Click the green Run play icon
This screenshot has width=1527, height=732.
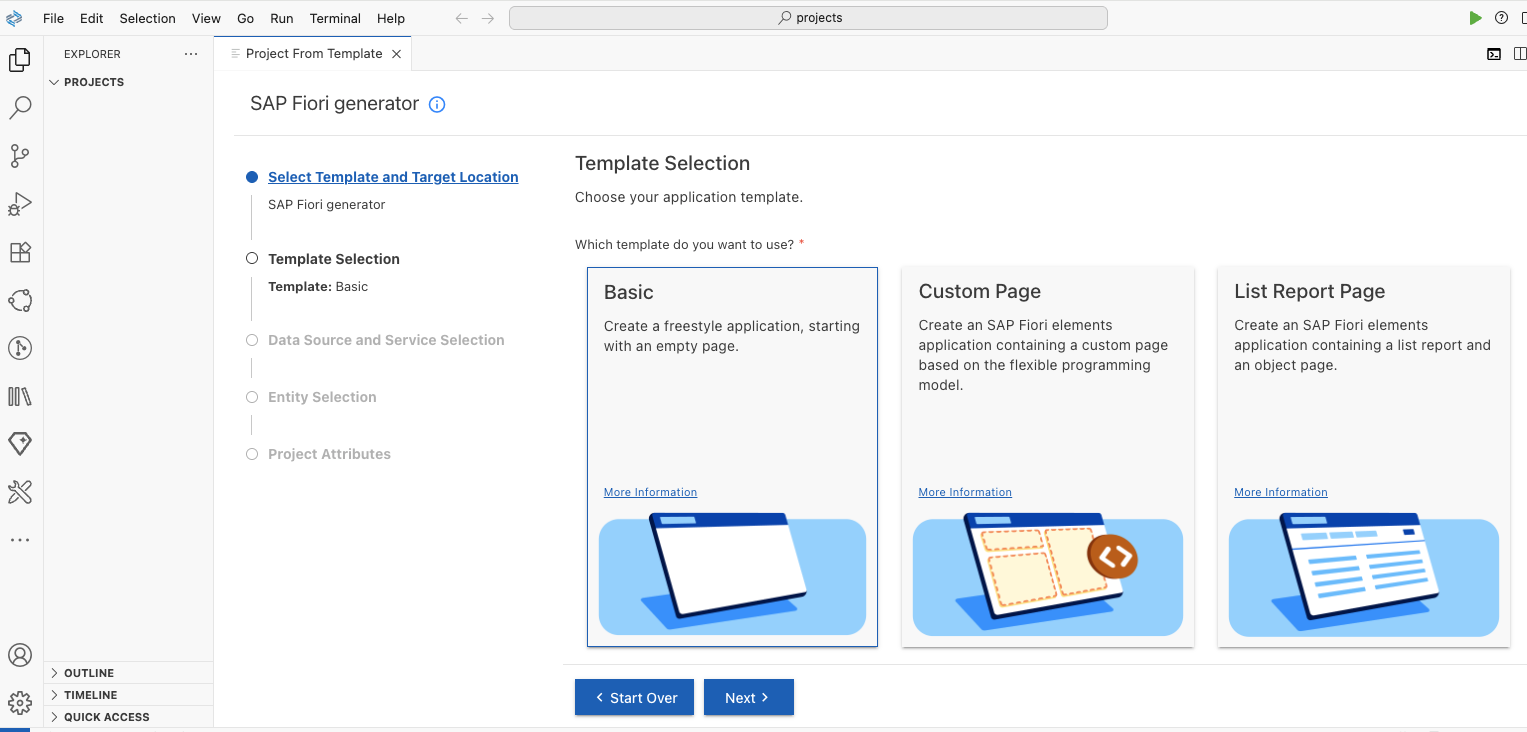(x=1475, y=18)
